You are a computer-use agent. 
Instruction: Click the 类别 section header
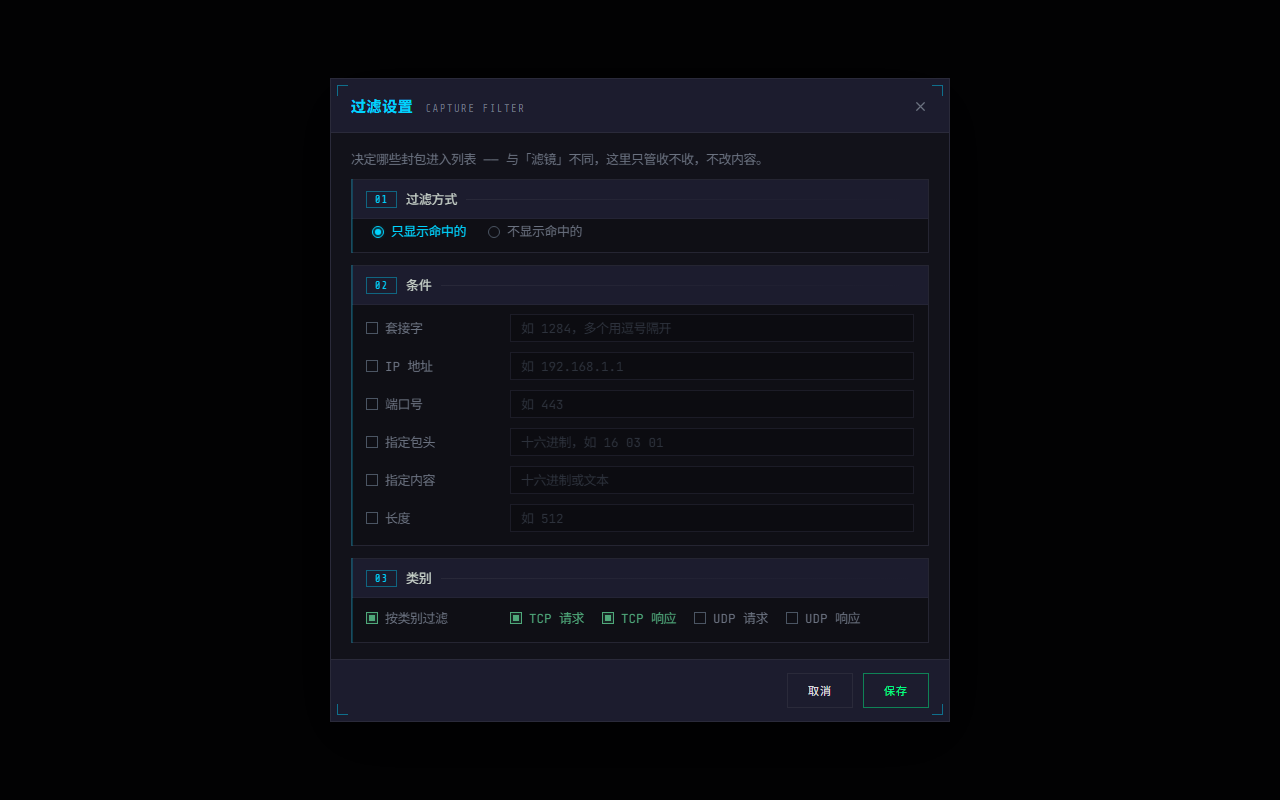[640, 578]
